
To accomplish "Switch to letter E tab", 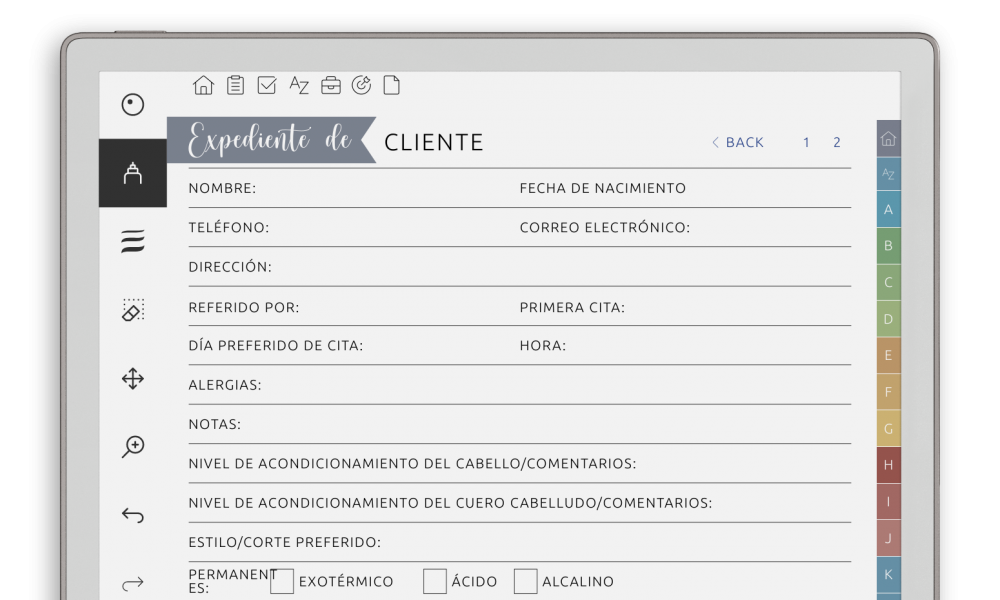I will (888, 355).
